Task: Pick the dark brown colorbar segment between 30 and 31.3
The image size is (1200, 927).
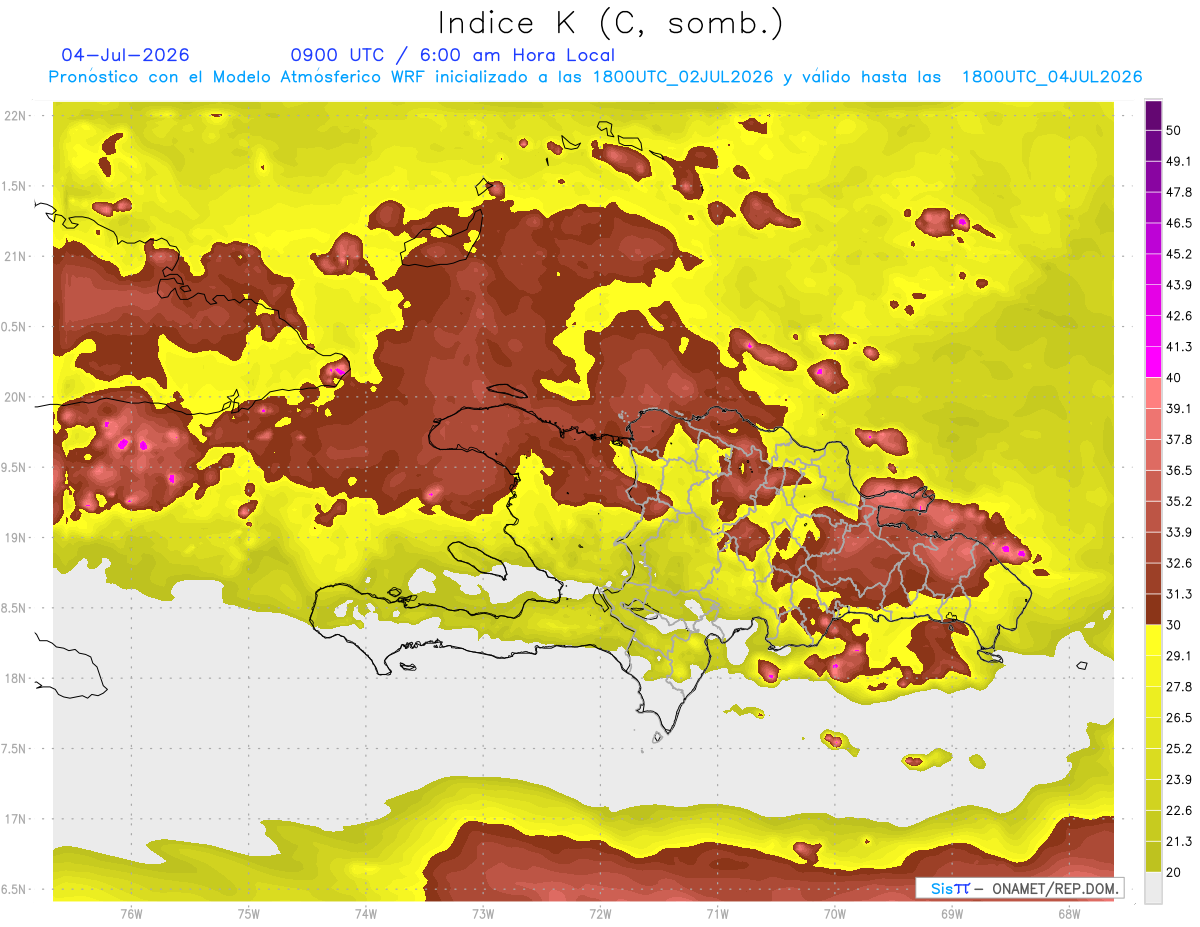Action: (x=1153, y=609)
